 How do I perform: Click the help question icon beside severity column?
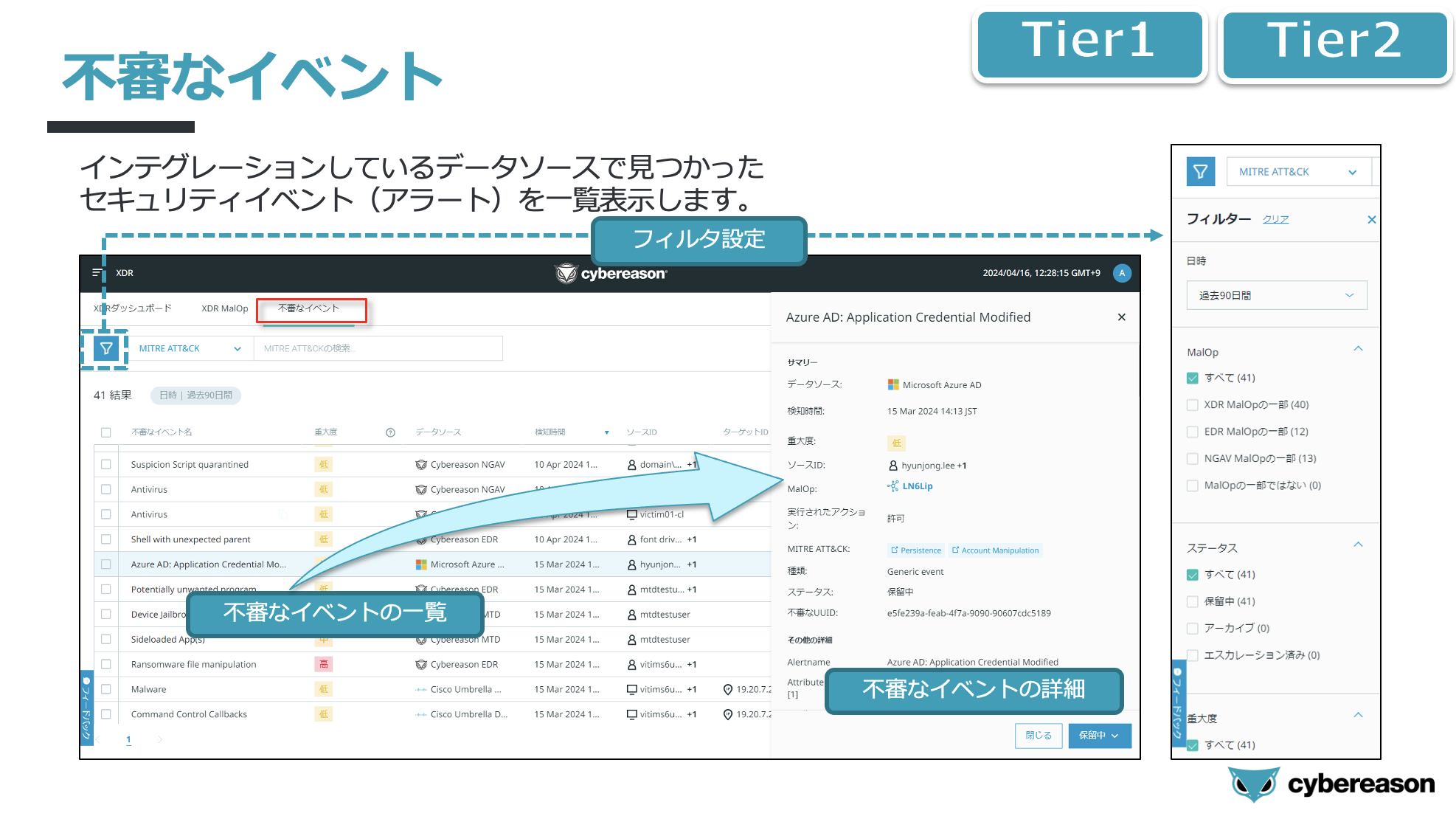pyautogui.click(x=390, y=432)
